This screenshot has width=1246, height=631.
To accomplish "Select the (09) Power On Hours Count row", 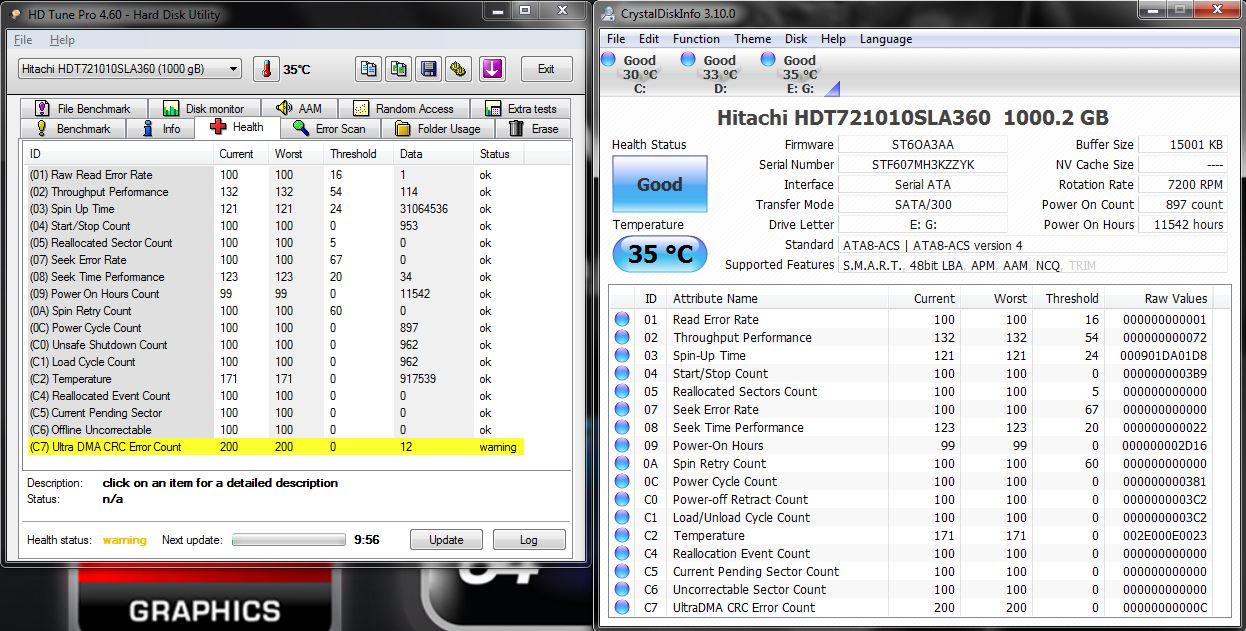I will [274, 294].
